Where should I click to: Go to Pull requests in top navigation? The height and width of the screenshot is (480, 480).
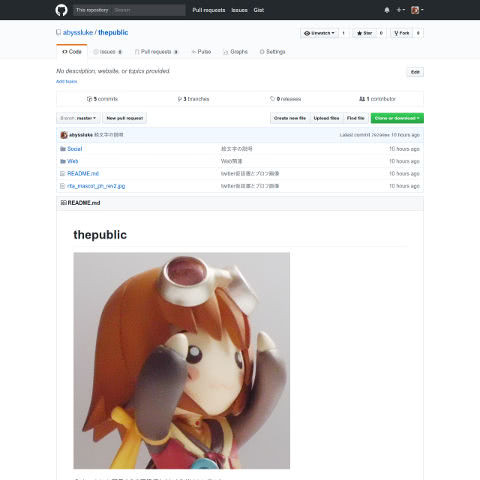209,10
